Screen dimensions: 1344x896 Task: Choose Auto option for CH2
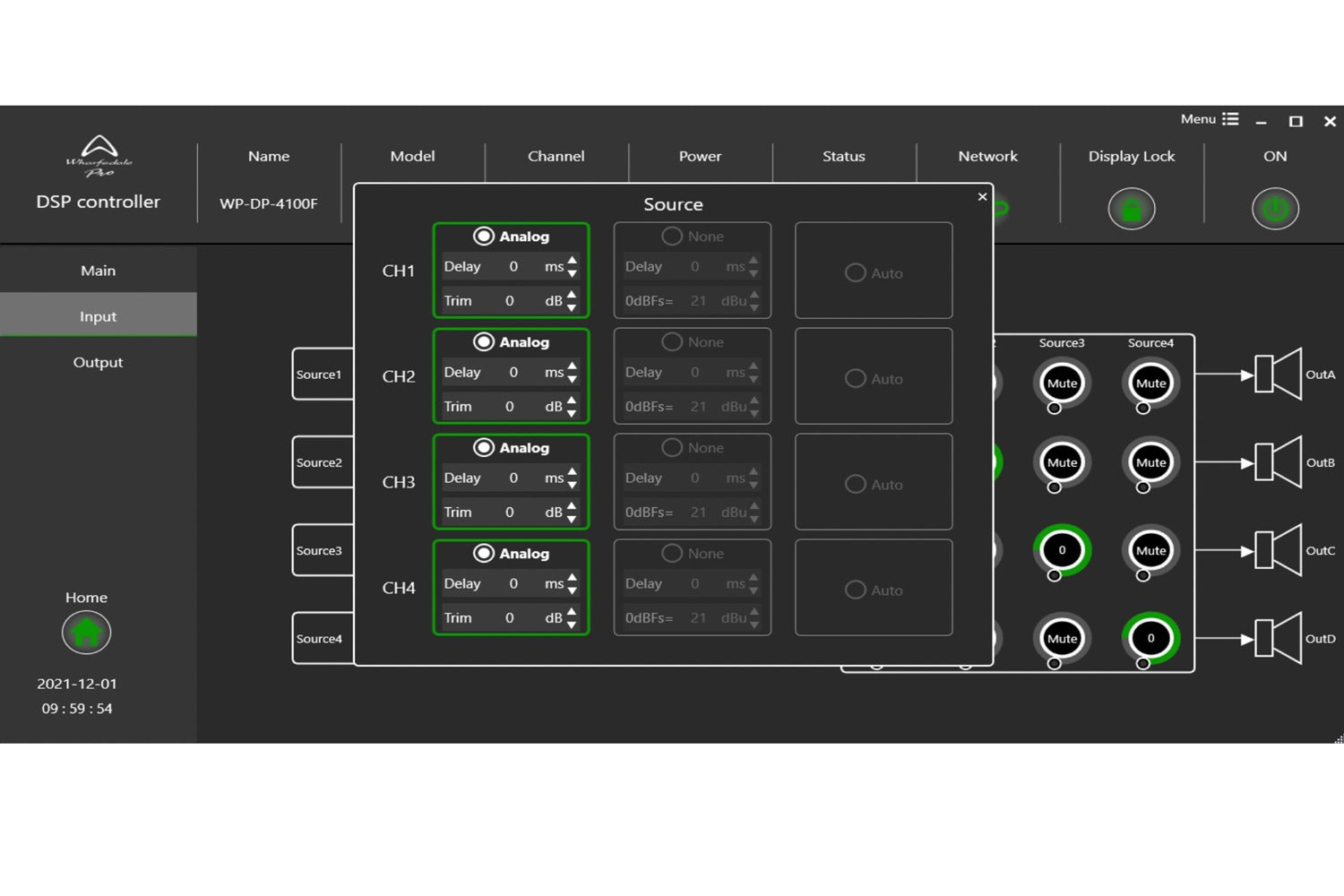coord(856,379)
